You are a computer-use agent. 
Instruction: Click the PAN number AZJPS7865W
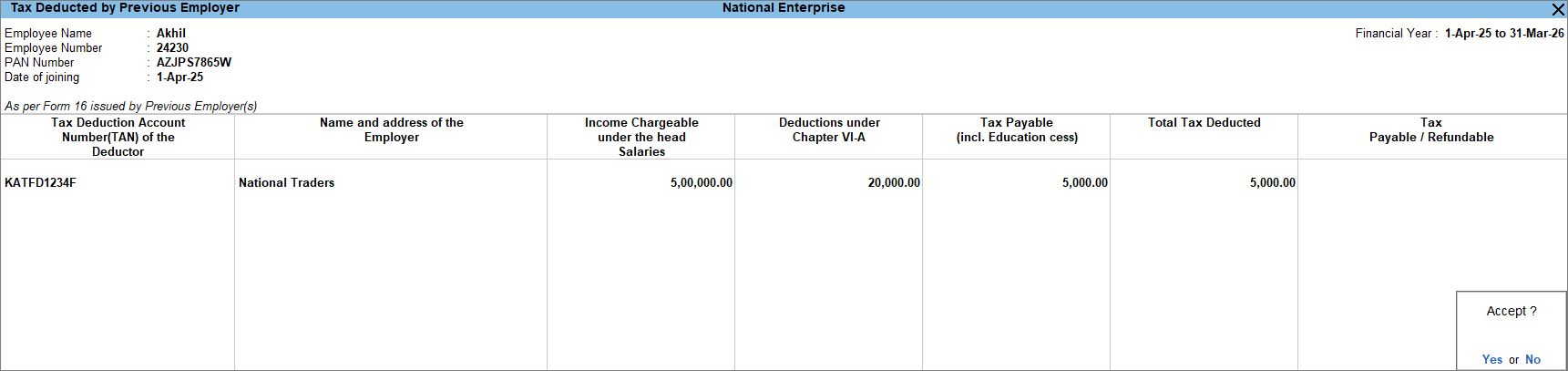click(x=193, y=63)
